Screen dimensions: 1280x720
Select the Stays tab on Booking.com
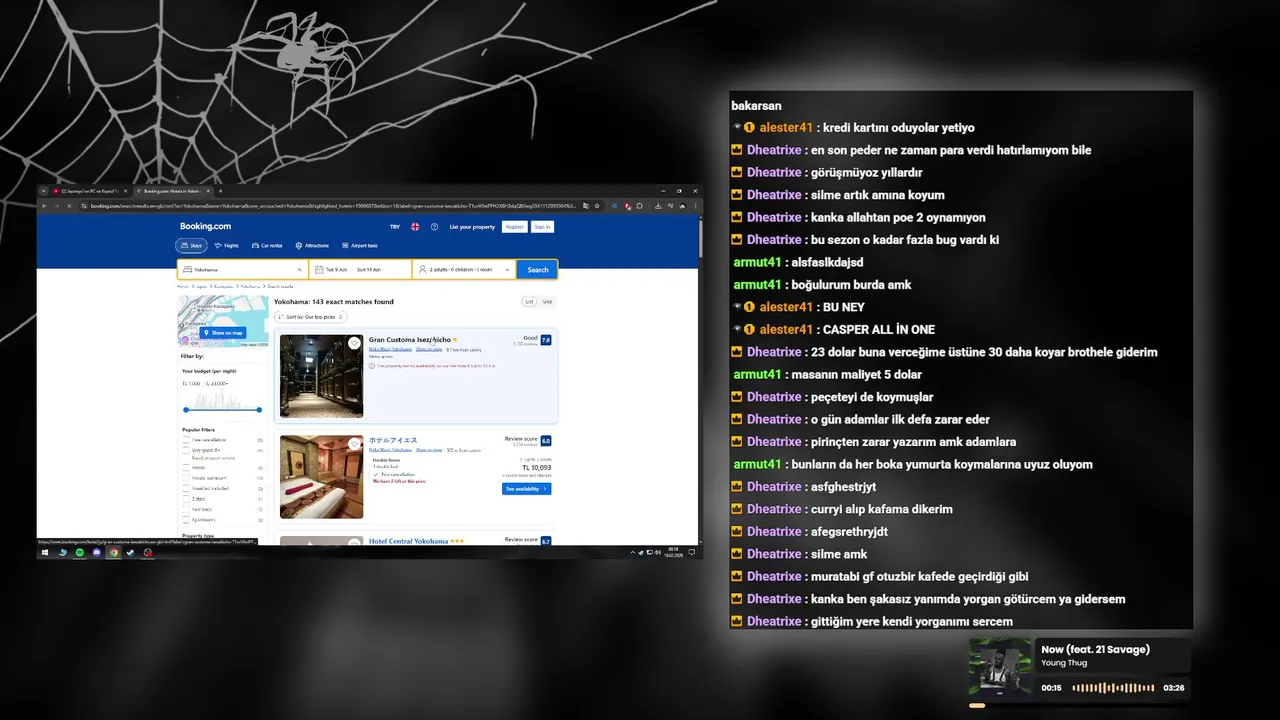[191, 245]
